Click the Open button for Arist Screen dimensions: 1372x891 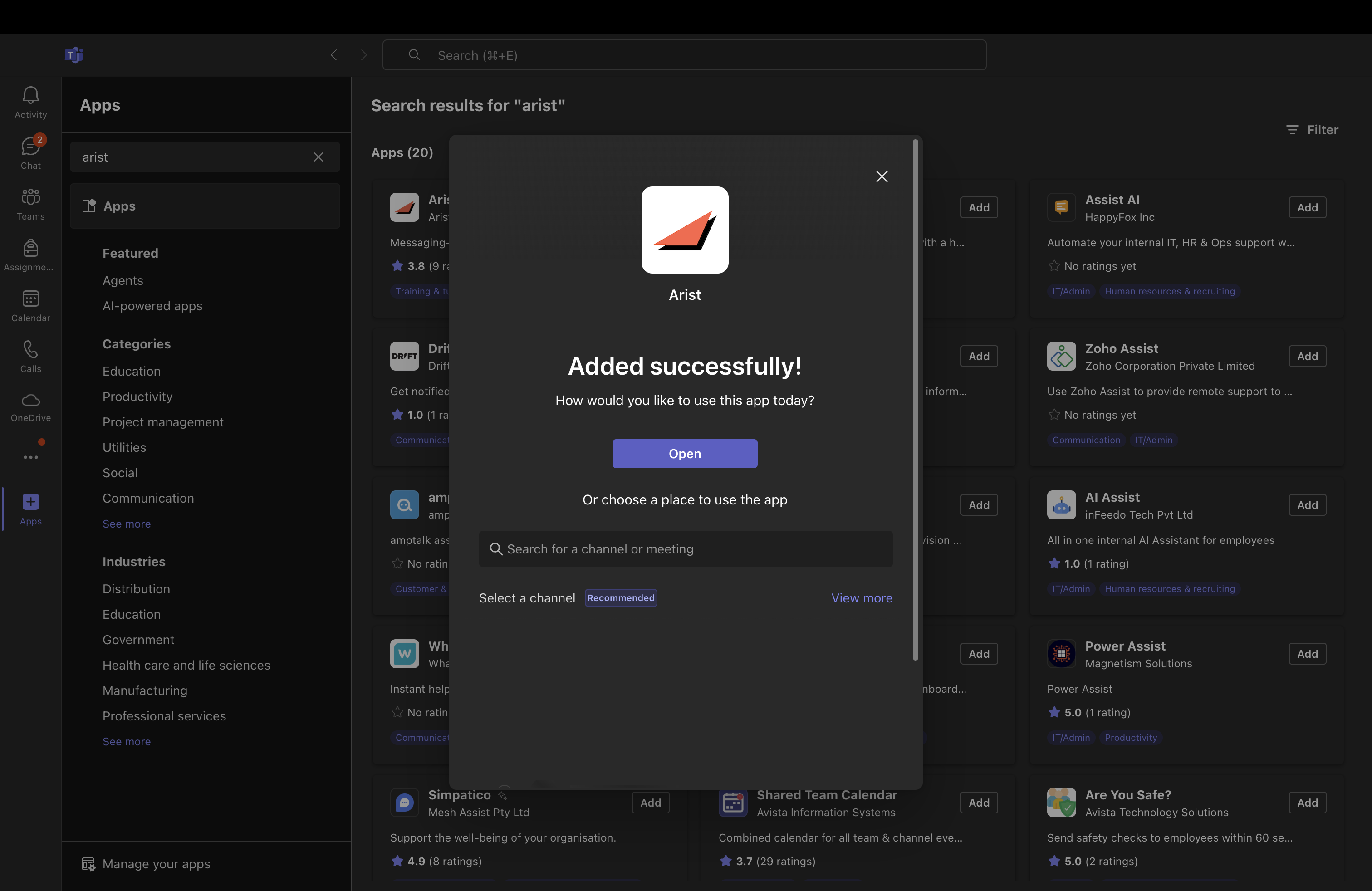tap(684, 454)
